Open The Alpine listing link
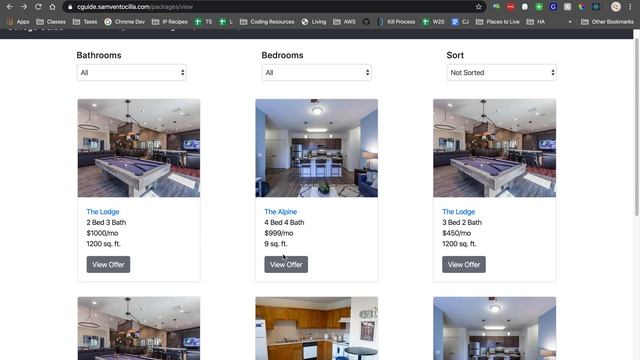Screen dimensions: 640x360 [281, 211]
